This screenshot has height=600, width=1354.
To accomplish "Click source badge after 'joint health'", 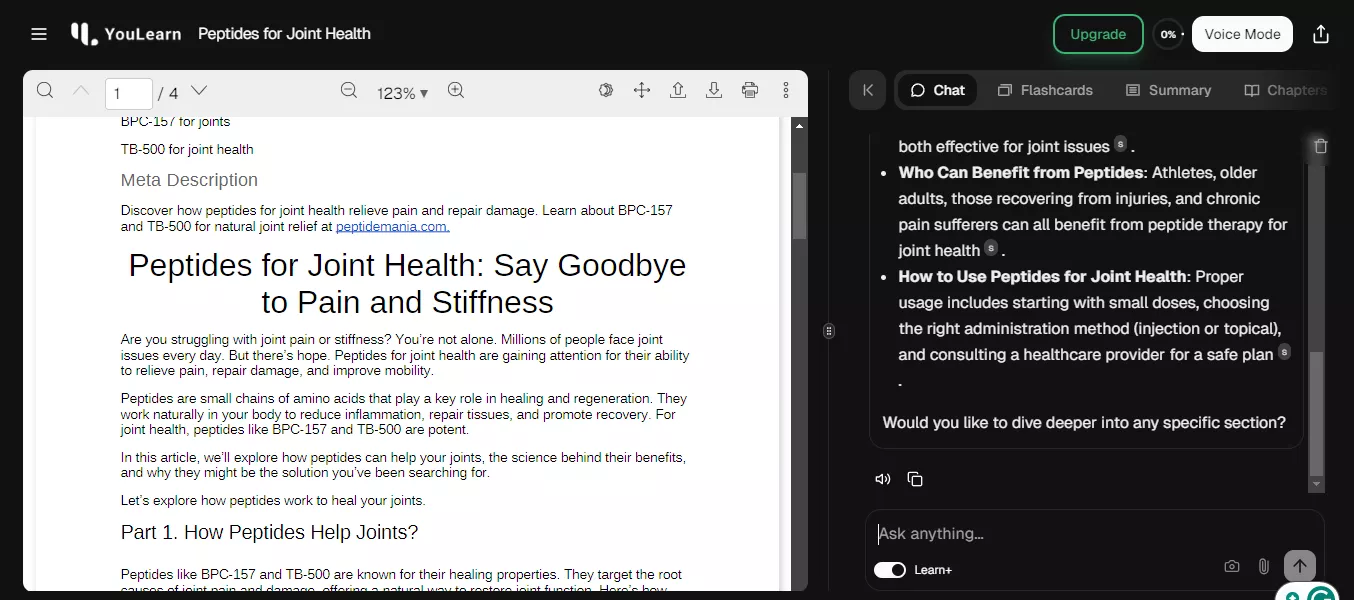I will pos(991,247).
